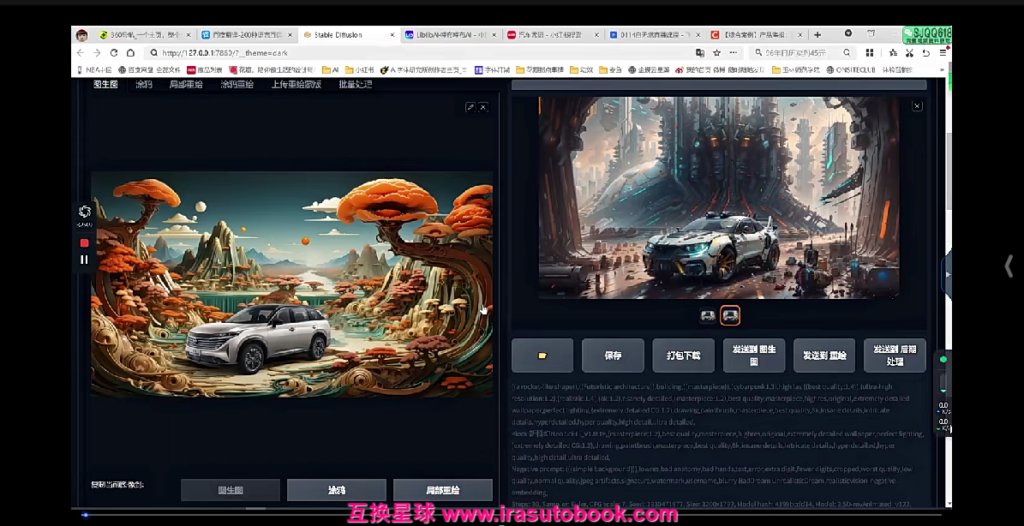The image size is (1024, 526).
Task: Switch to the 360导航 browser tab
Action: coord(144,35)
